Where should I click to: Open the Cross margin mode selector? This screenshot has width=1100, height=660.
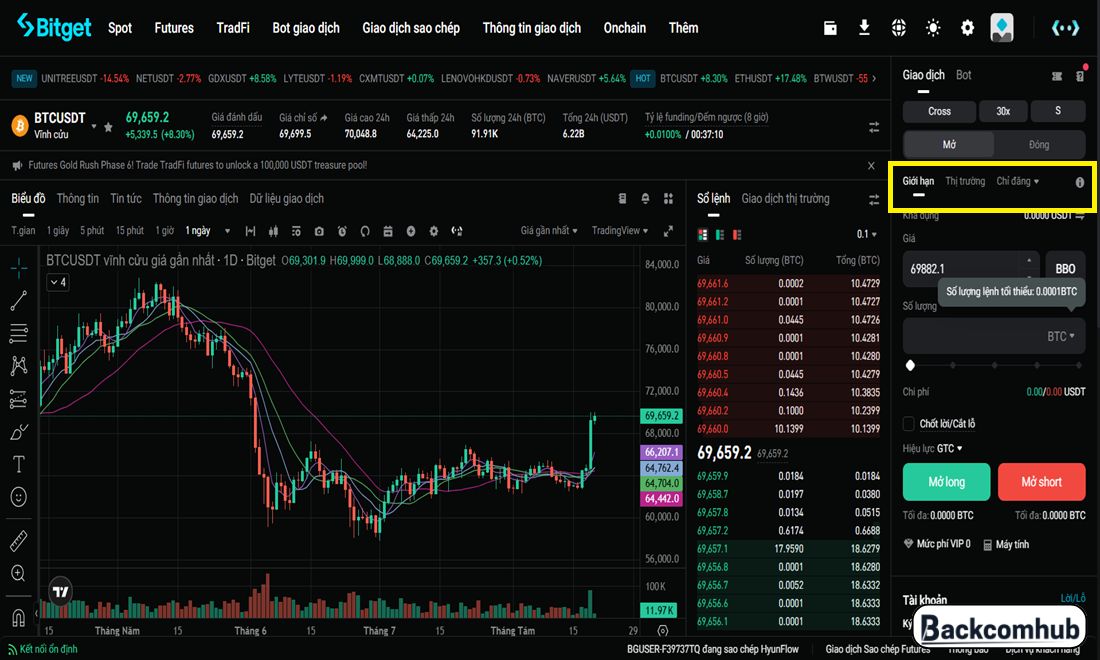coord(939,111)
